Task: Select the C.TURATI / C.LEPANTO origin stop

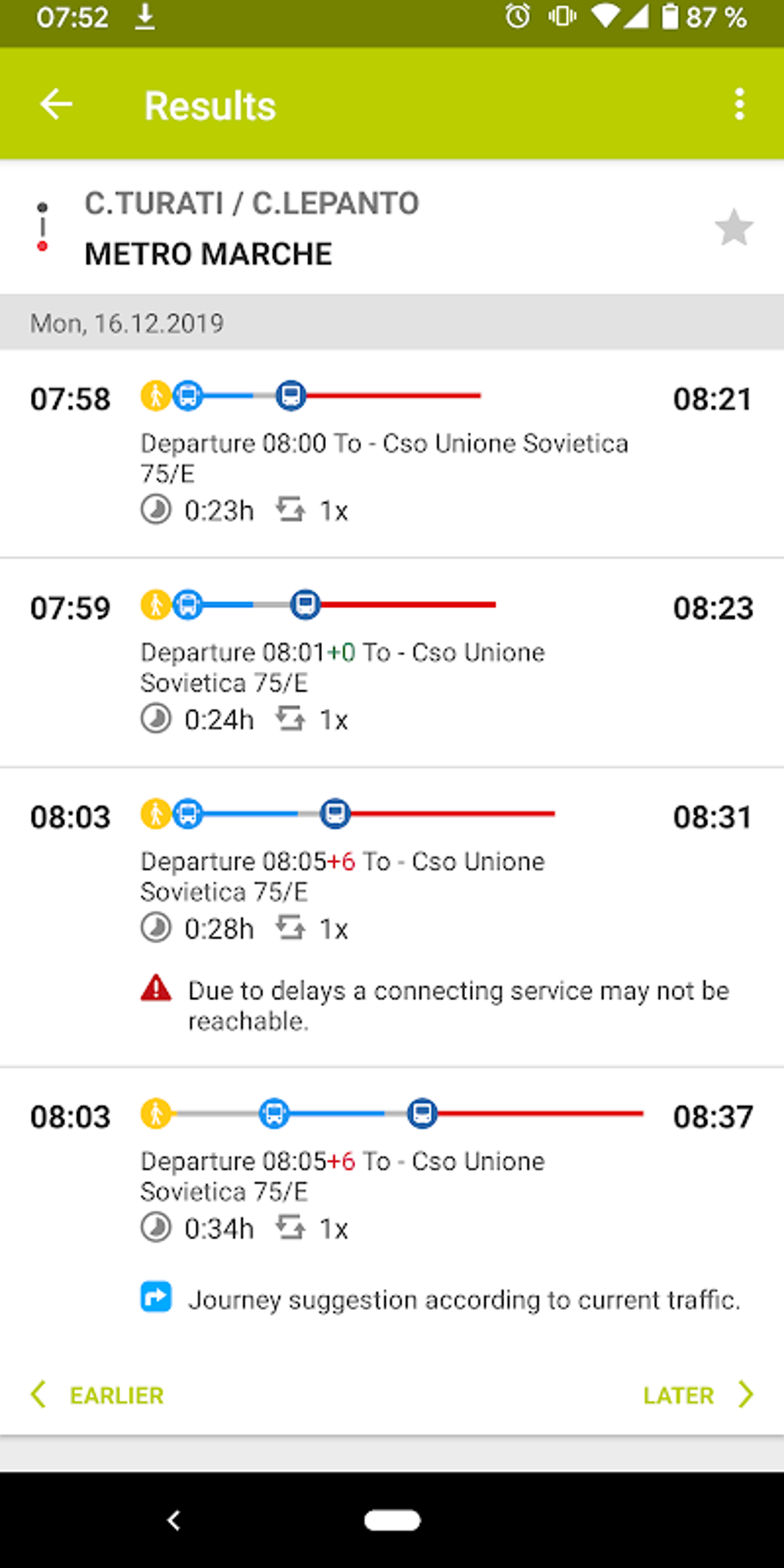Action: point(251,204)
